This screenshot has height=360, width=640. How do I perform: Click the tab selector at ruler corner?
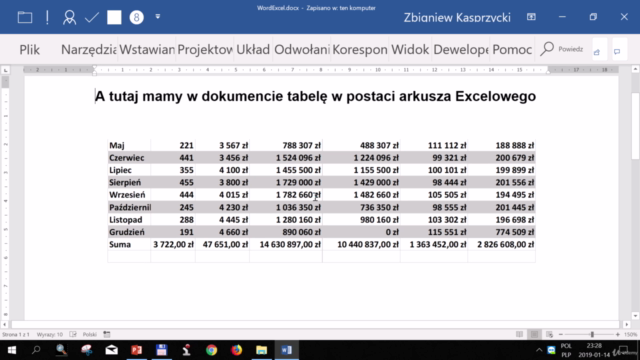[x=5, y=70]
